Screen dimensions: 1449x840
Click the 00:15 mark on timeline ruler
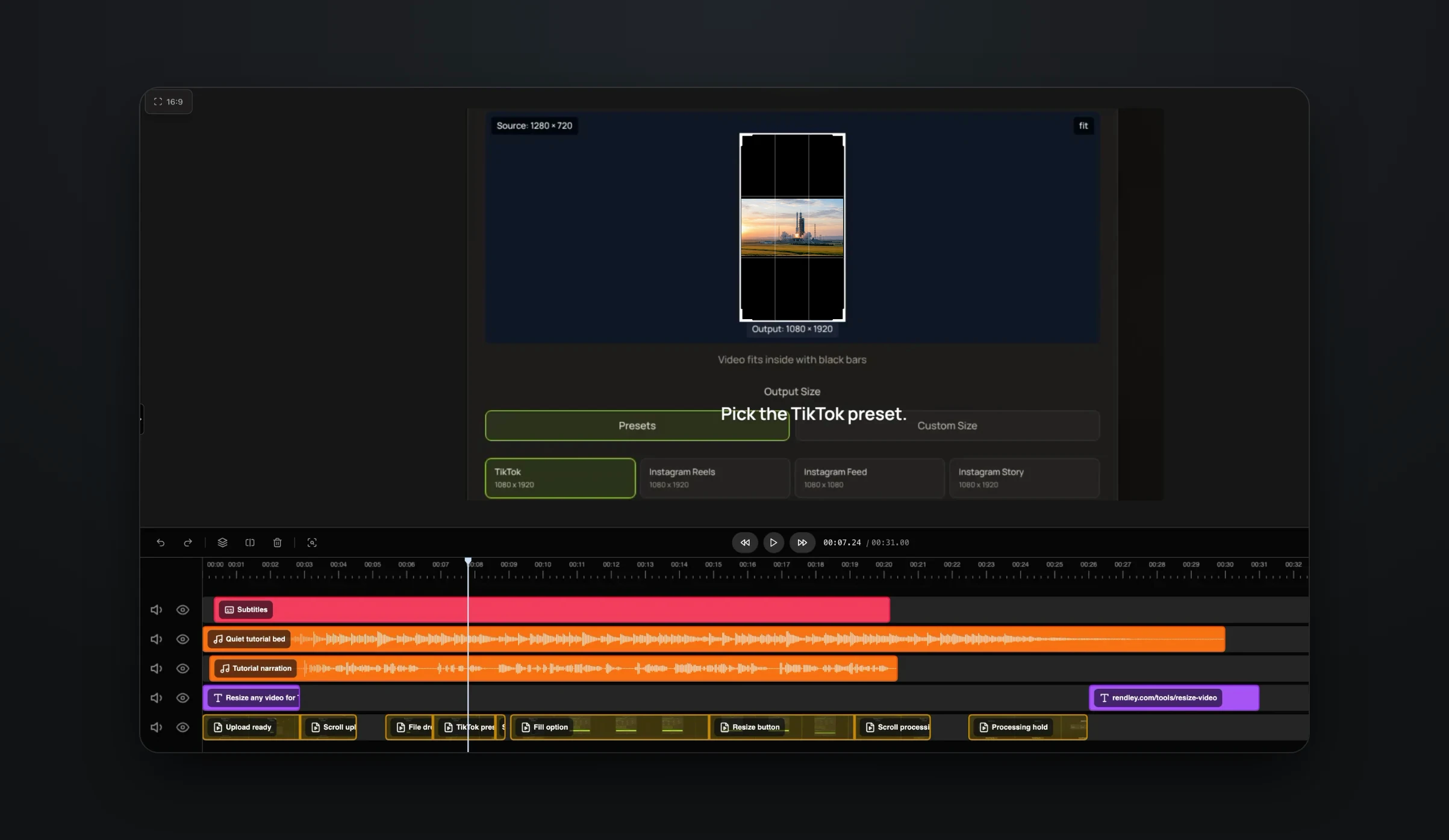point(713,565)
